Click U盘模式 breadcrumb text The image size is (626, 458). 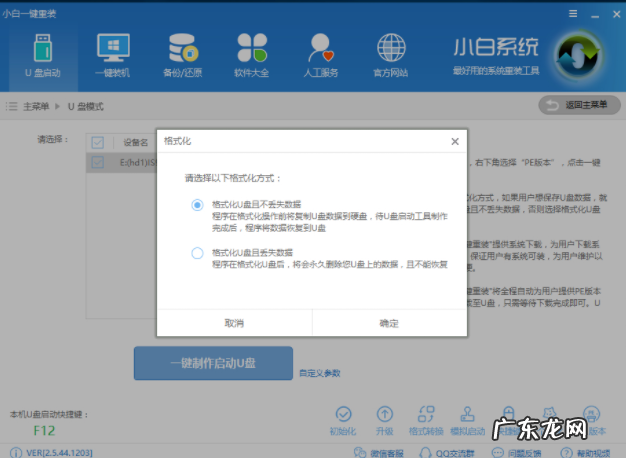pyautogui.click(x=85, y=106)
